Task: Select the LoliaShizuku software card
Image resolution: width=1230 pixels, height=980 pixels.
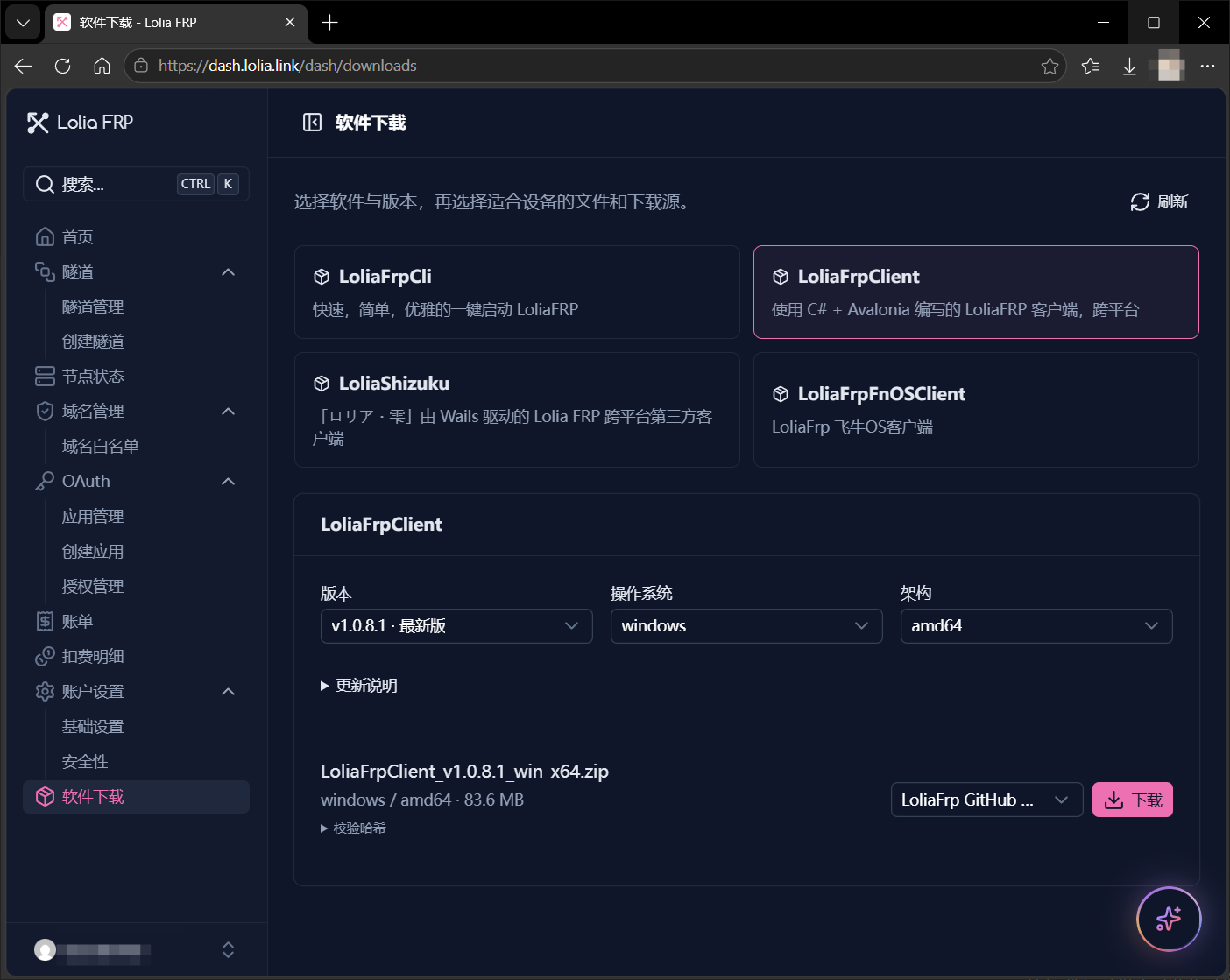Action: pyautogui.click(x=517, y=410)
